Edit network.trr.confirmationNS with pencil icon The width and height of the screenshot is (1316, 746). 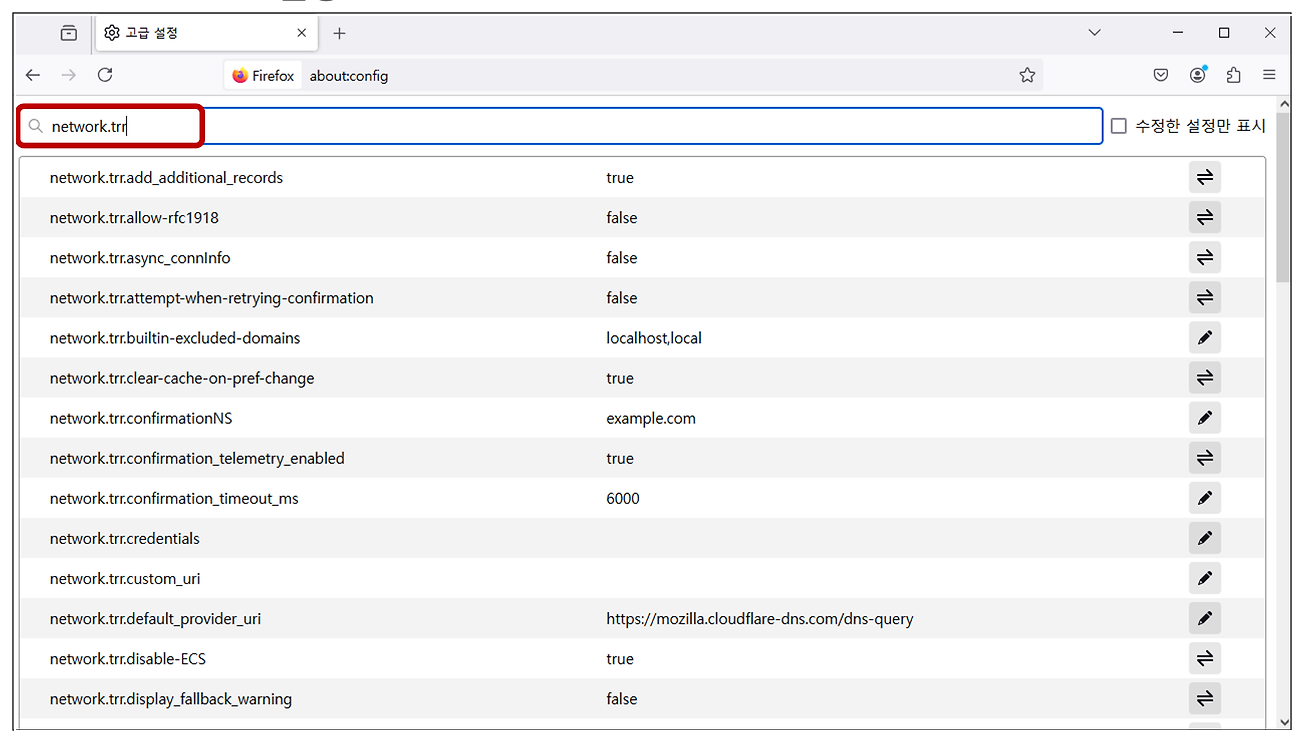(x=1205, y=418)
